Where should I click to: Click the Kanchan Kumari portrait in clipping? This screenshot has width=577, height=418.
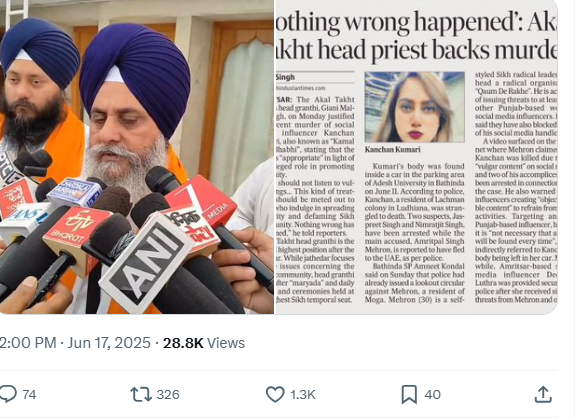[x=415, y=107]
